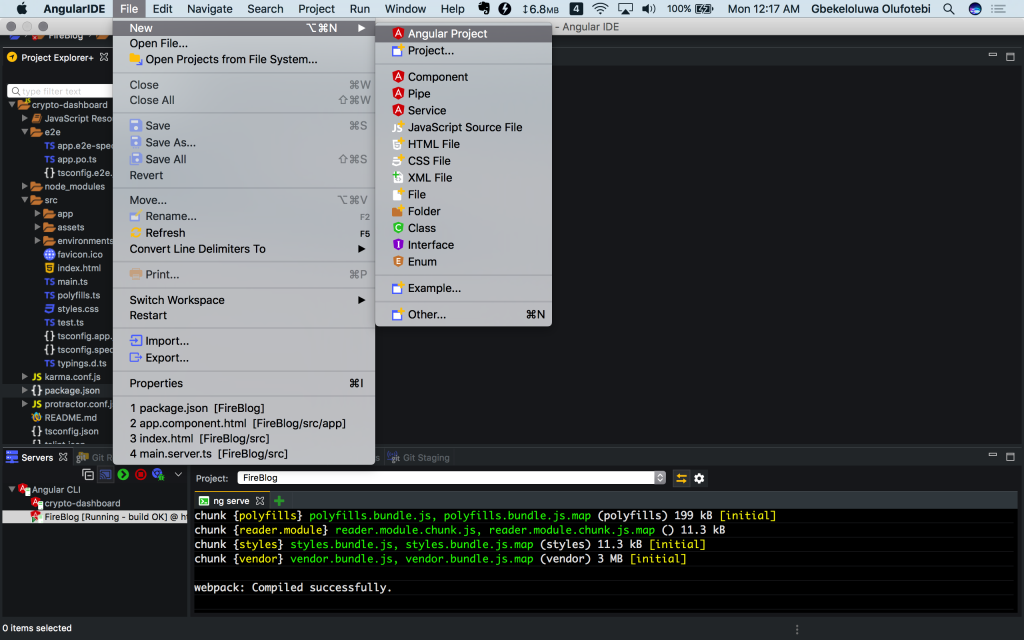Collapse the src folder

coord(25,200)
